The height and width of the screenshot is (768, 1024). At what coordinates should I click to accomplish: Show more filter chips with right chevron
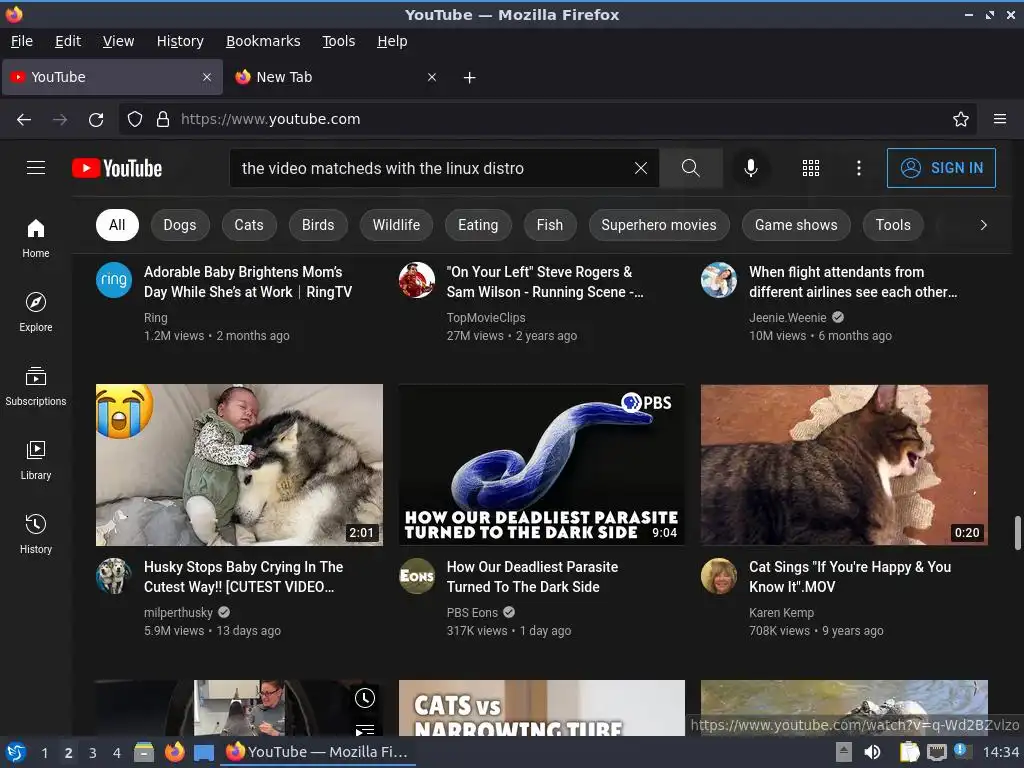984,225
